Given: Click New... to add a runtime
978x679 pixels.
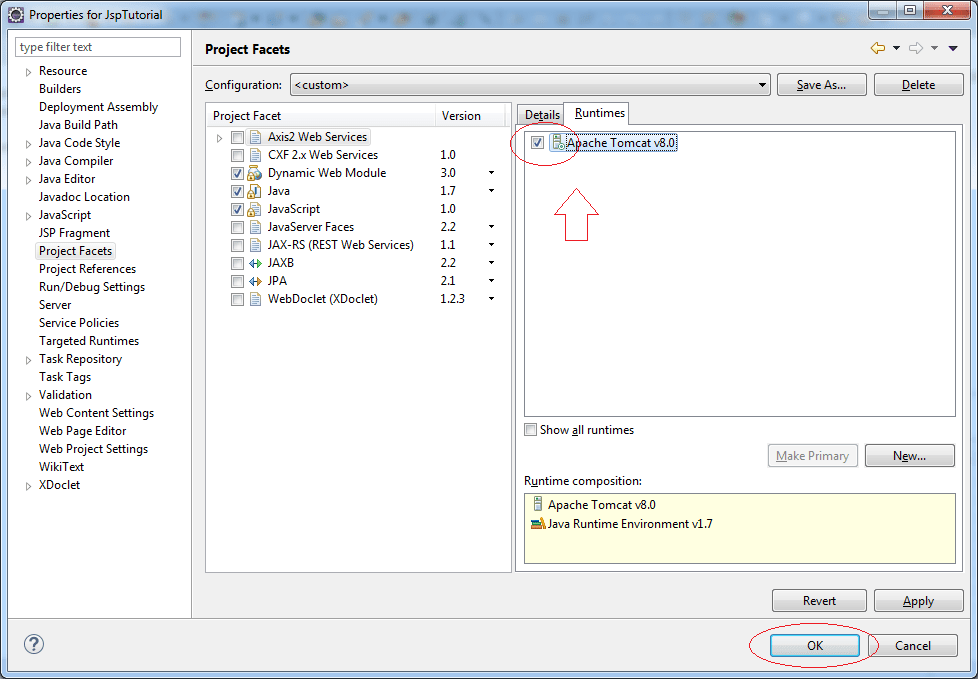Looking at the screenshot, I should coord(909,455).
